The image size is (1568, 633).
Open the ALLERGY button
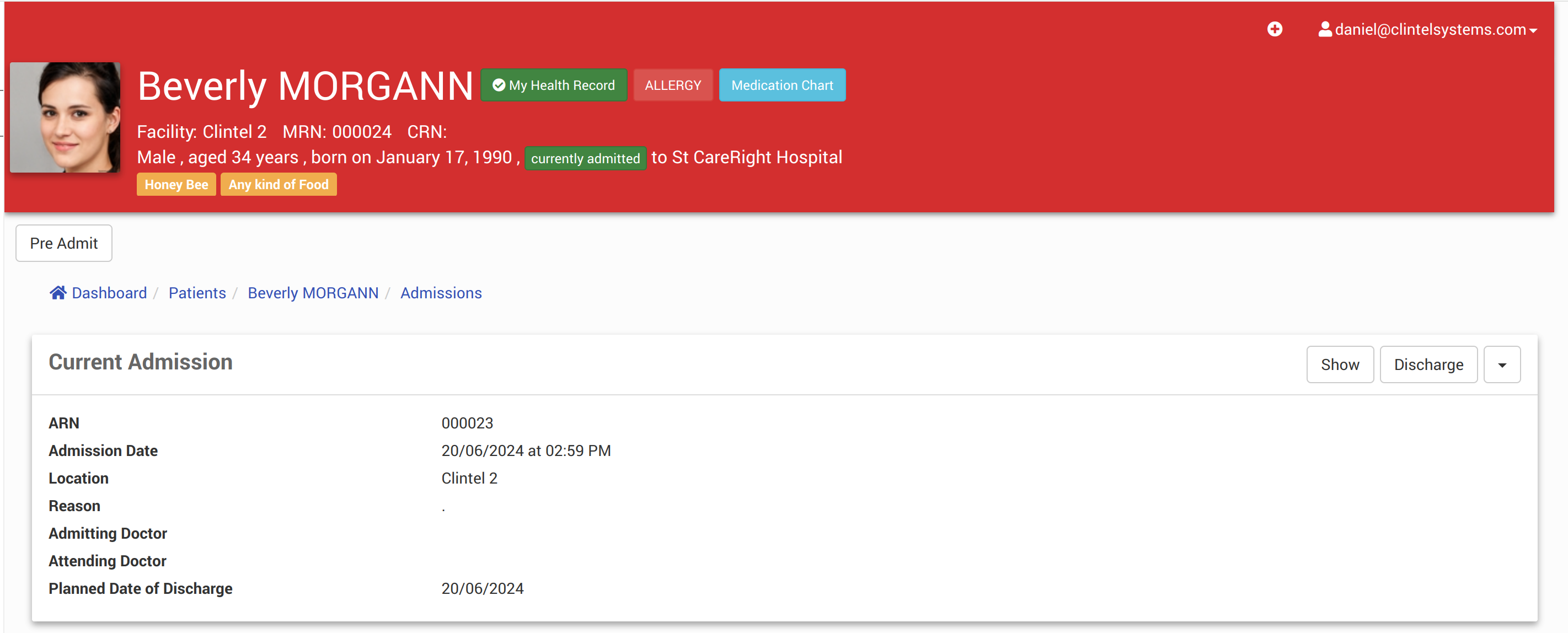[x=672, y=85]
